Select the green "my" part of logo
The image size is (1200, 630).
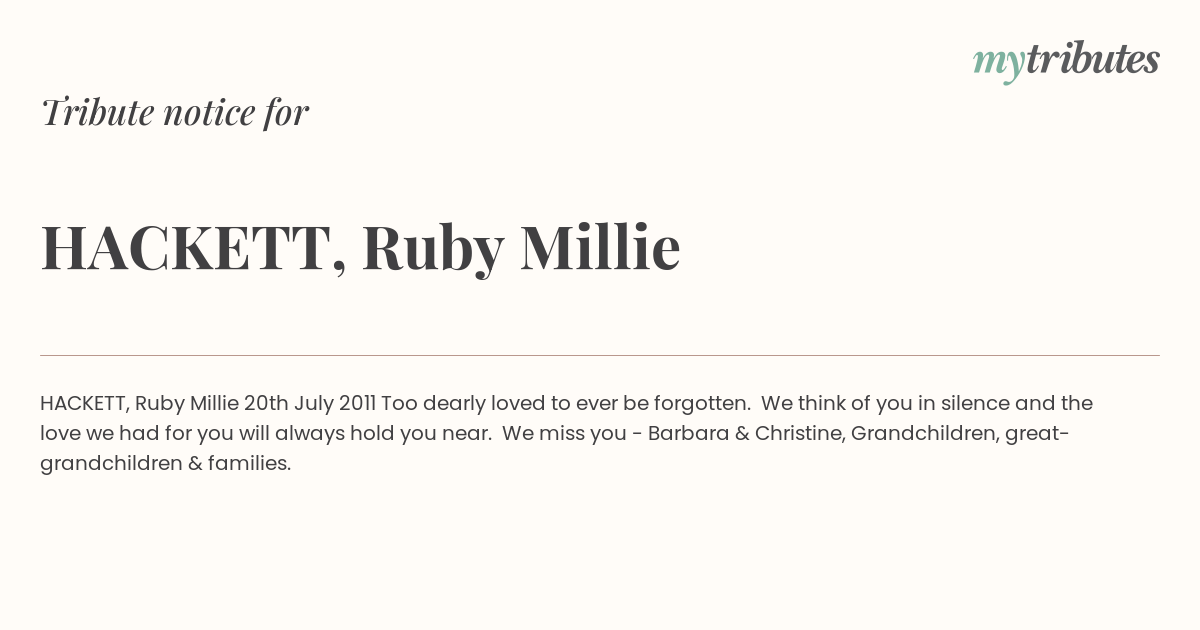point(999,64)
